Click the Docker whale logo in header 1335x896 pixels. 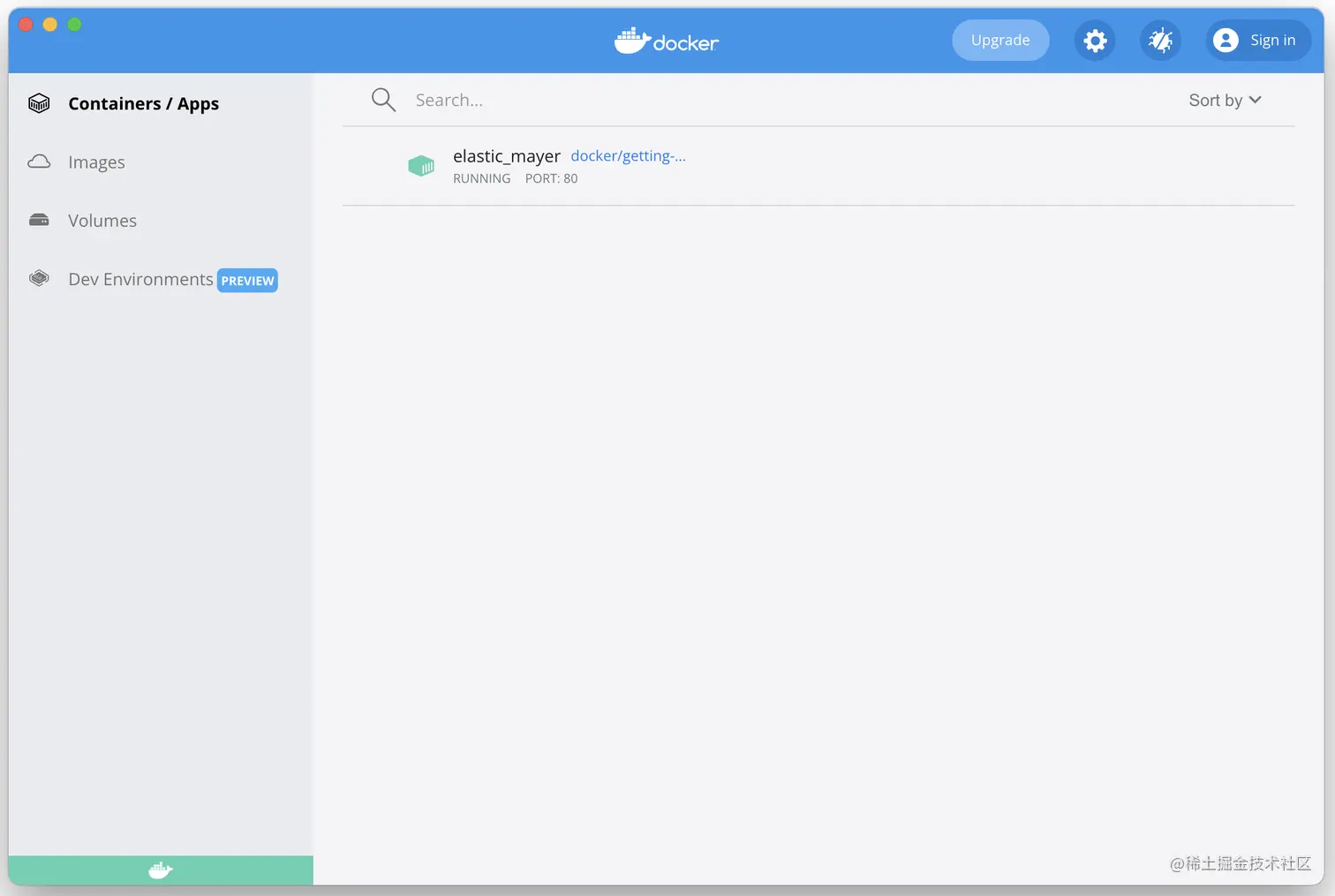click(667, 40)
